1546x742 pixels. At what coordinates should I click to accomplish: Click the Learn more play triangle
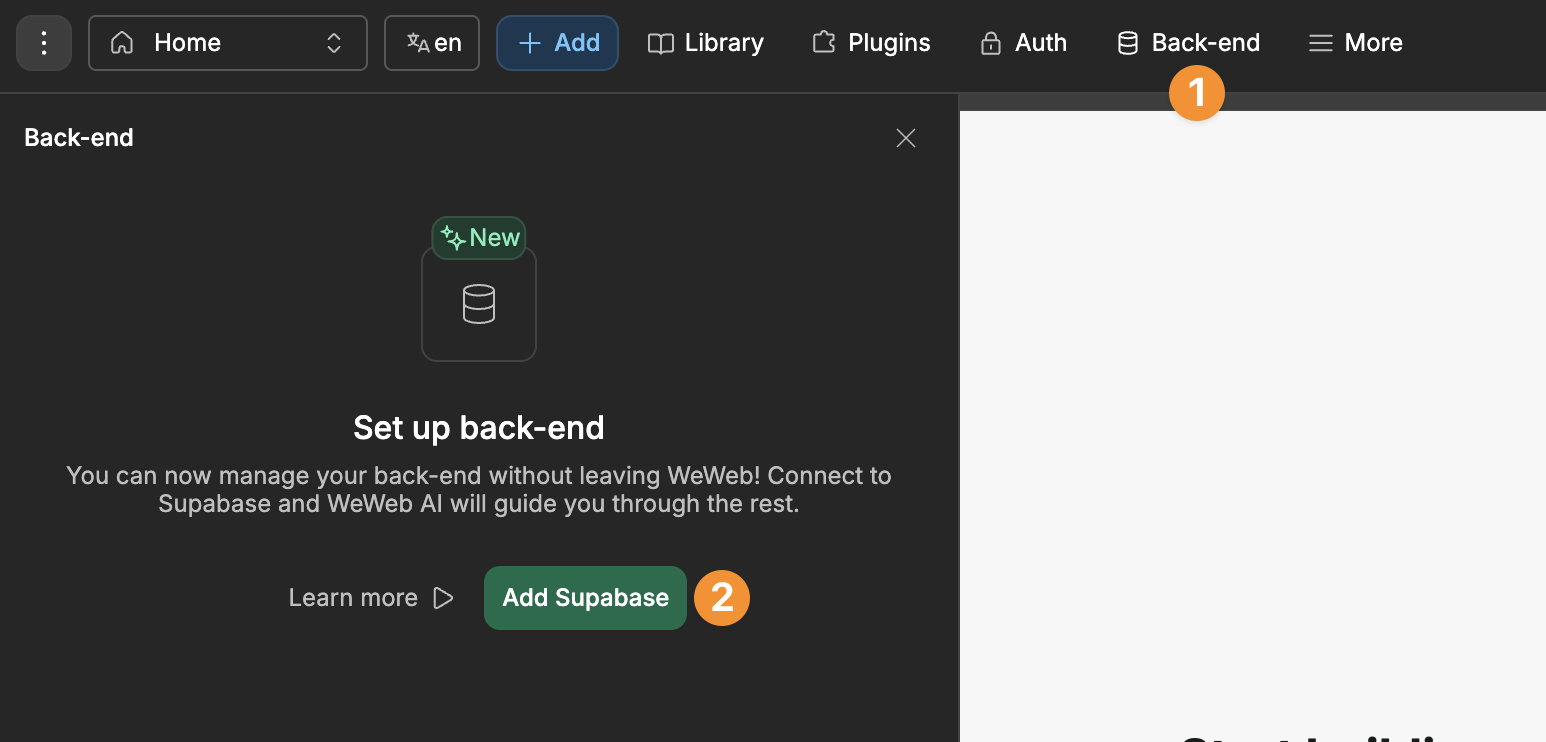(x=443, y=597)
